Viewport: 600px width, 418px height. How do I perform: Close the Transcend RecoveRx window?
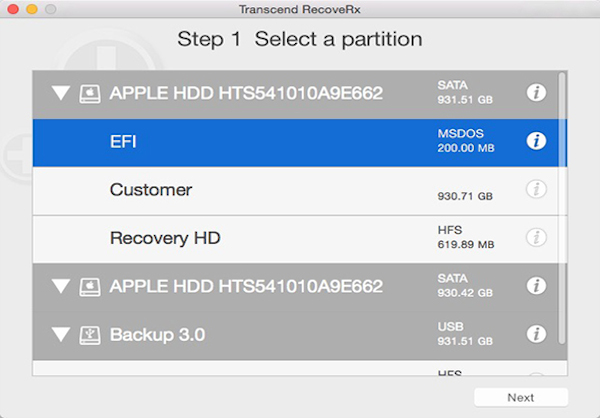point(11,9)
